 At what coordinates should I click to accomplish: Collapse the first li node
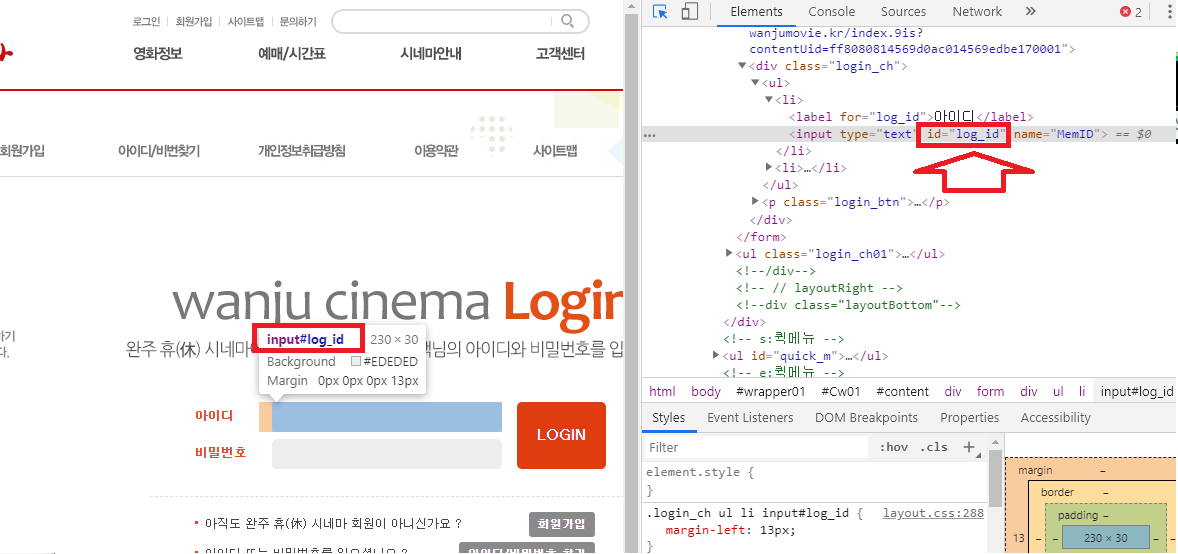pyautogui.click(x=769, y=99)
